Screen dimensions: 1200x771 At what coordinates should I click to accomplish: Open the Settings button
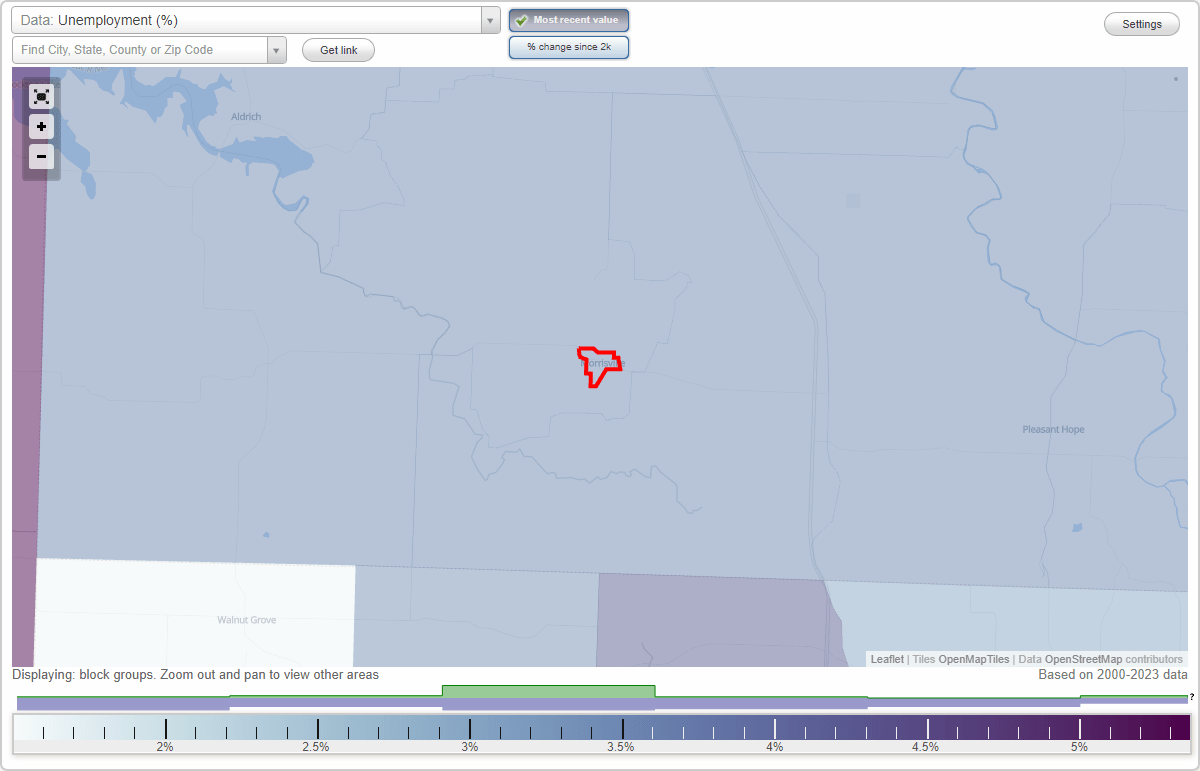click(1142, 24)
